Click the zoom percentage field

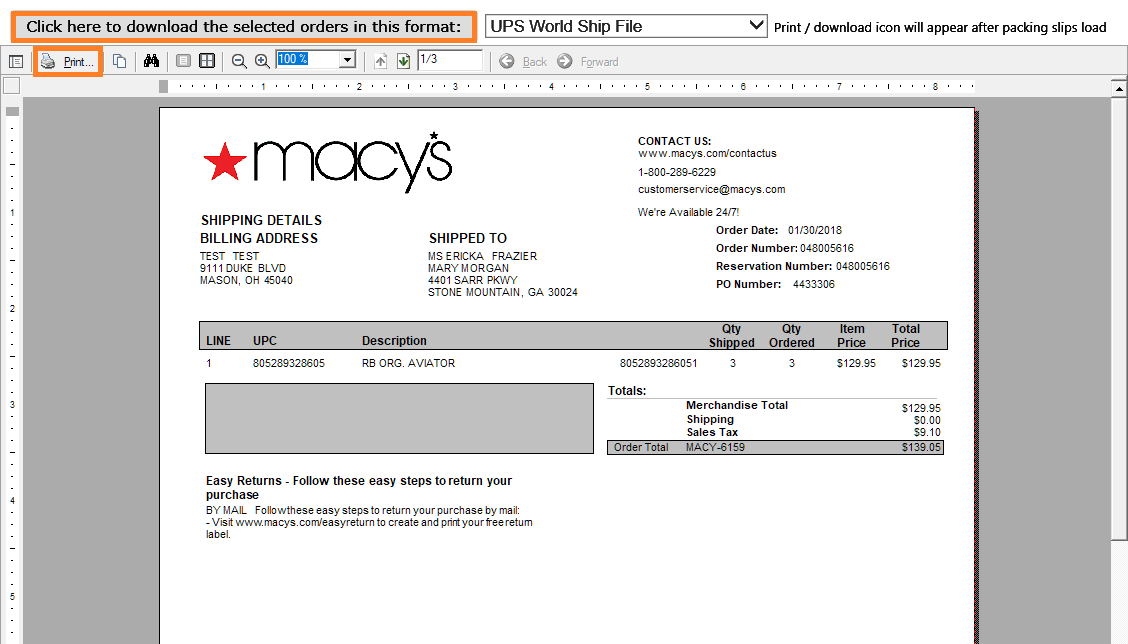coord(308,60)
